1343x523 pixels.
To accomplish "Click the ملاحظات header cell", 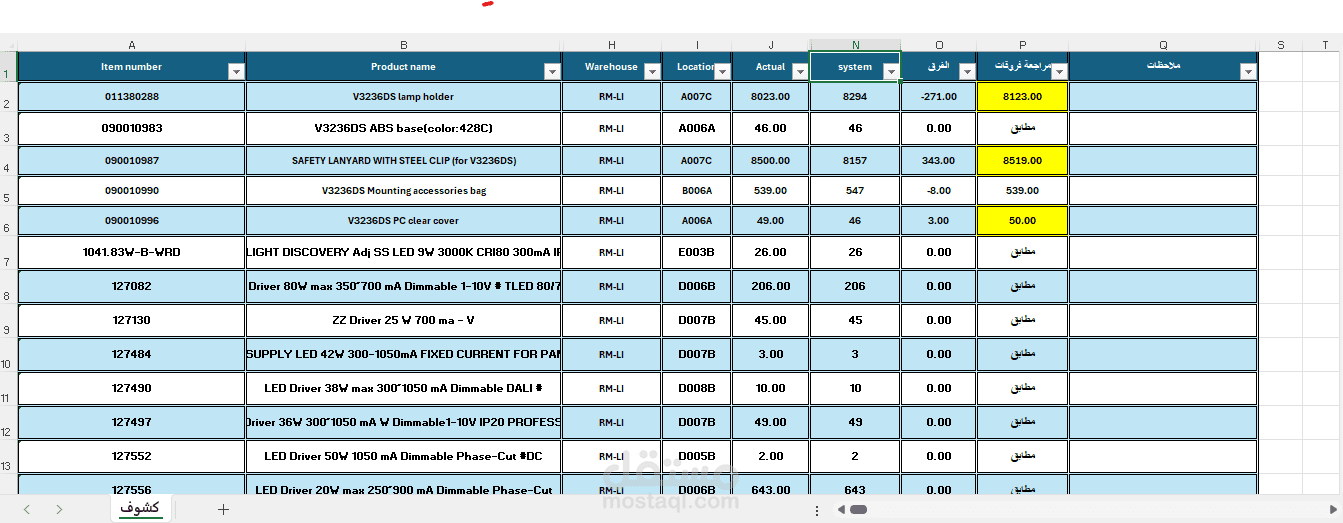I will click(1163, 67).
